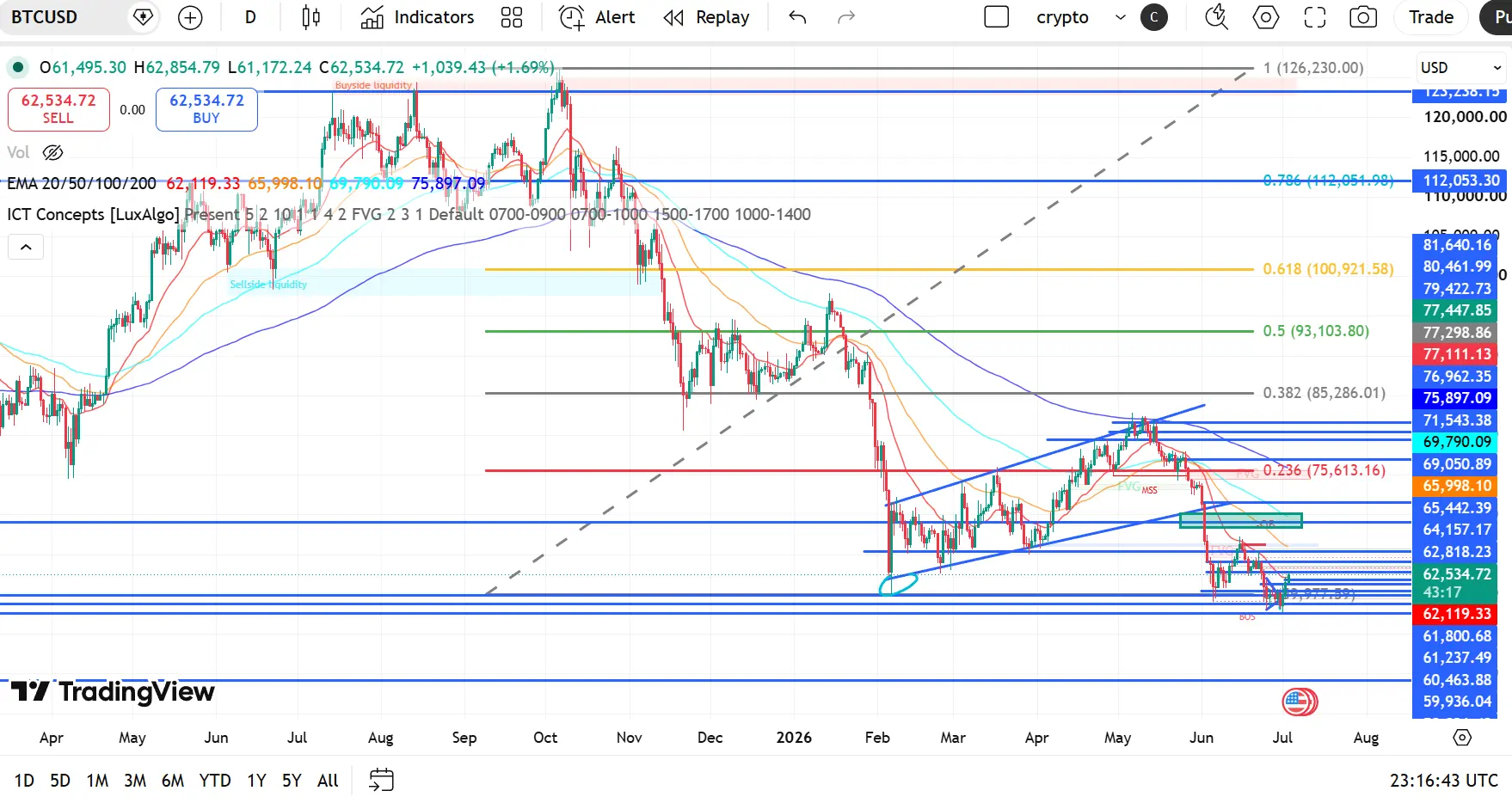
Task: Open the time axis settings gear icon
Action: [1462, 738]
